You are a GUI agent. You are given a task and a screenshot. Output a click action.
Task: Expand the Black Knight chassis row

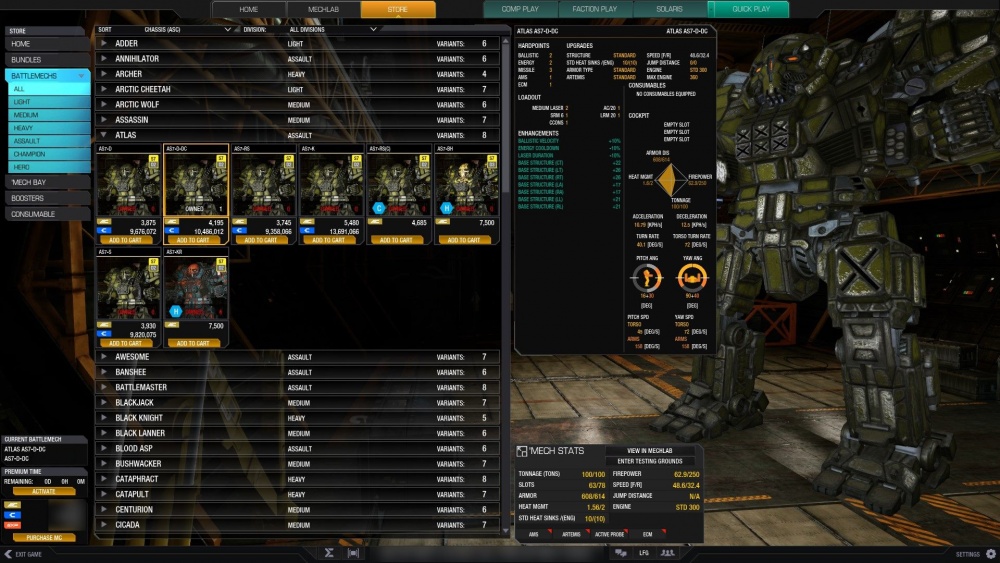pyautogui.click(x=298, y=418)
